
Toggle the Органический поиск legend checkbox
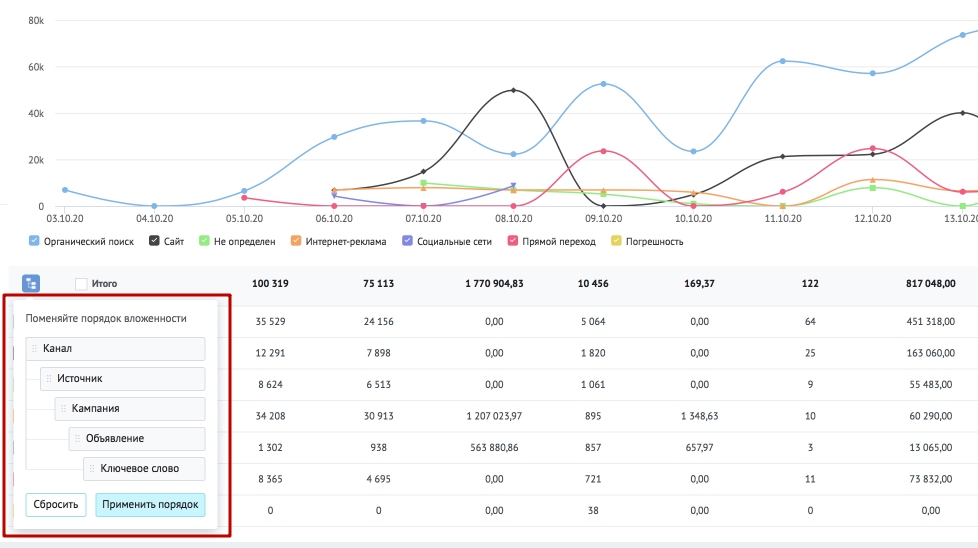[34, 241]
